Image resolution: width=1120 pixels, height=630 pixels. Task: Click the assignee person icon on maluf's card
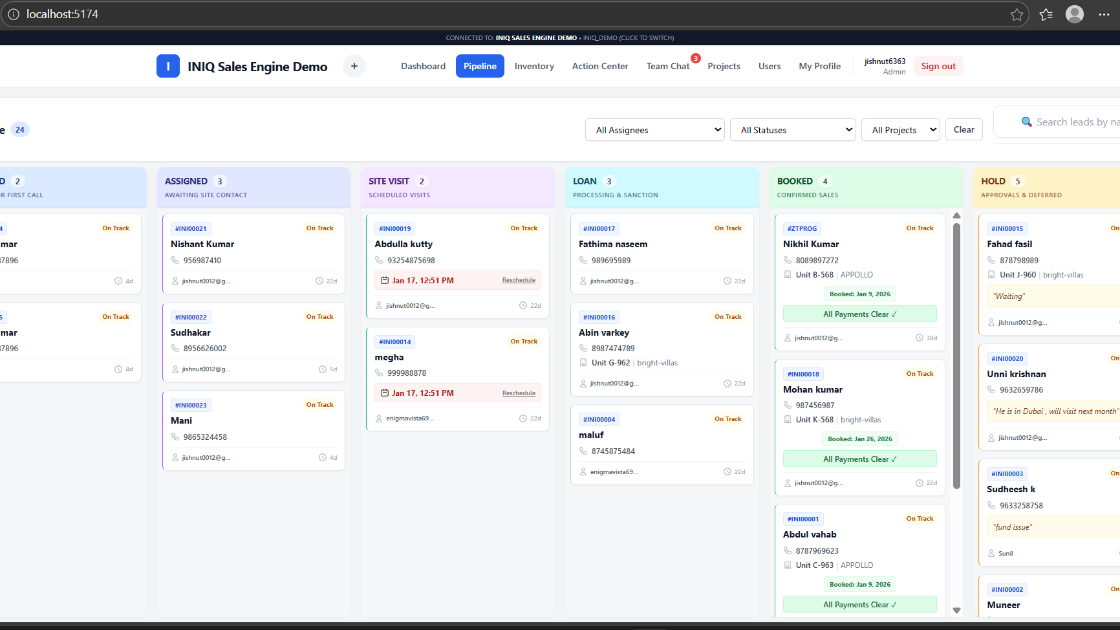coord(583,471)
